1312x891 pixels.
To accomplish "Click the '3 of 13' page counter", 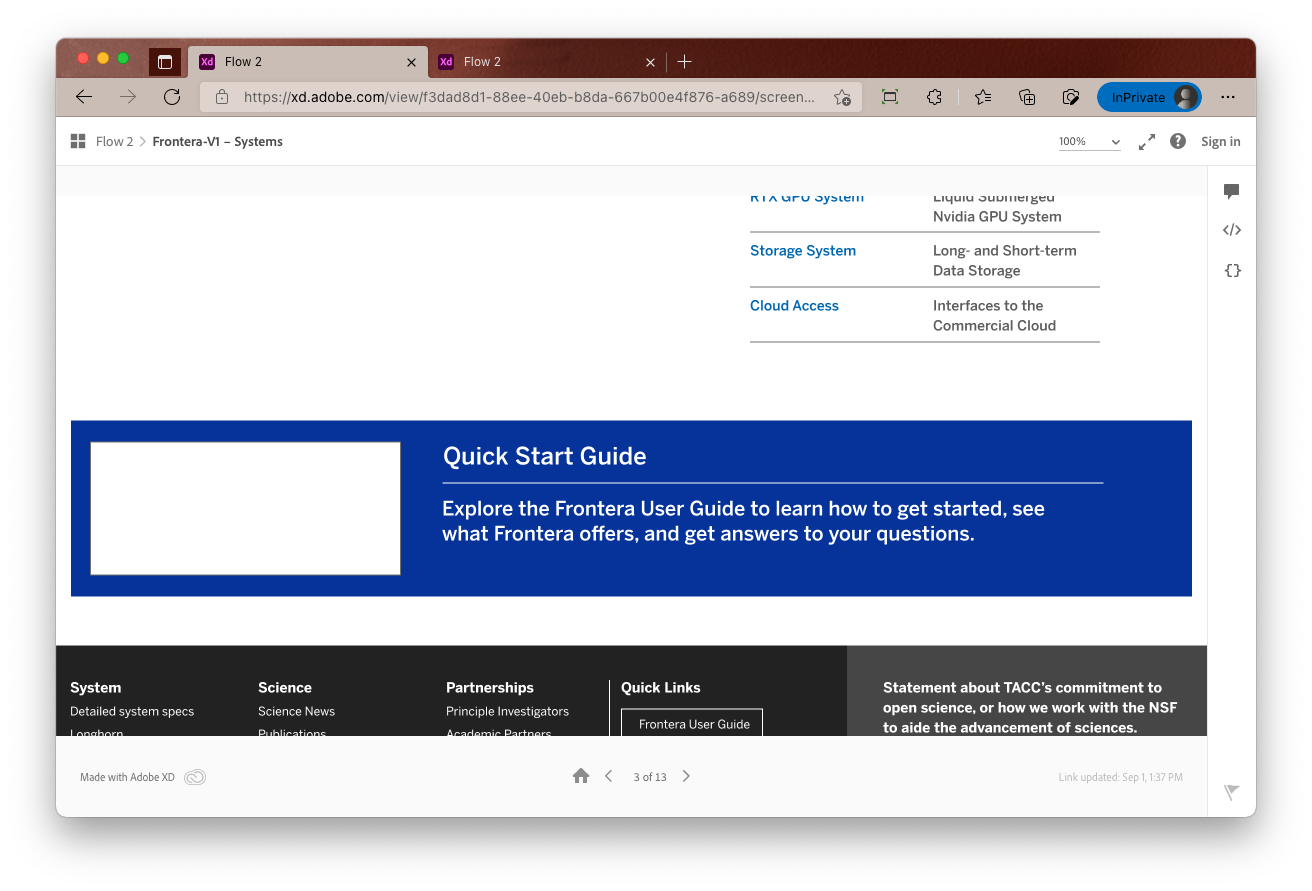I will pos(650,777).
